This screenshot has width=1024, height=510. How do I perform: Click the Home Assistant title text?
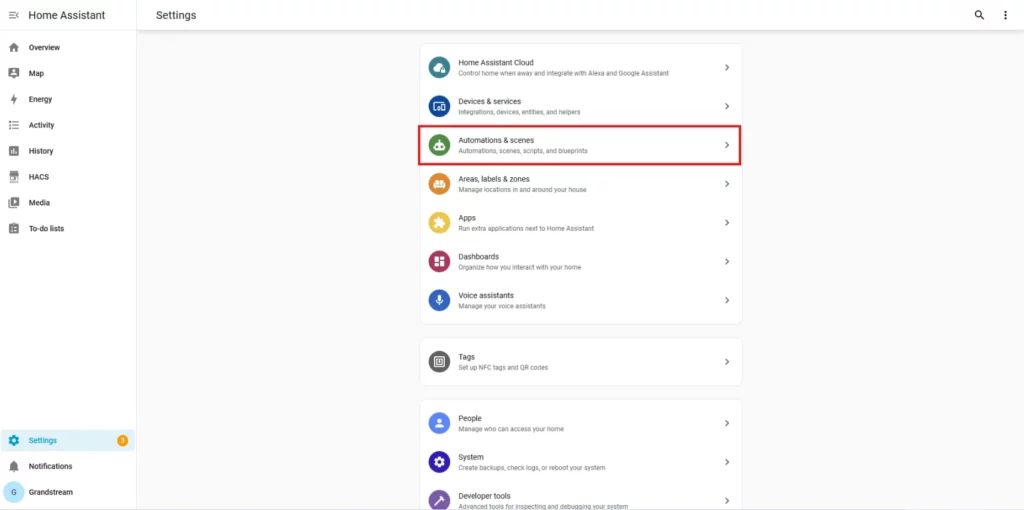point(67,15)
